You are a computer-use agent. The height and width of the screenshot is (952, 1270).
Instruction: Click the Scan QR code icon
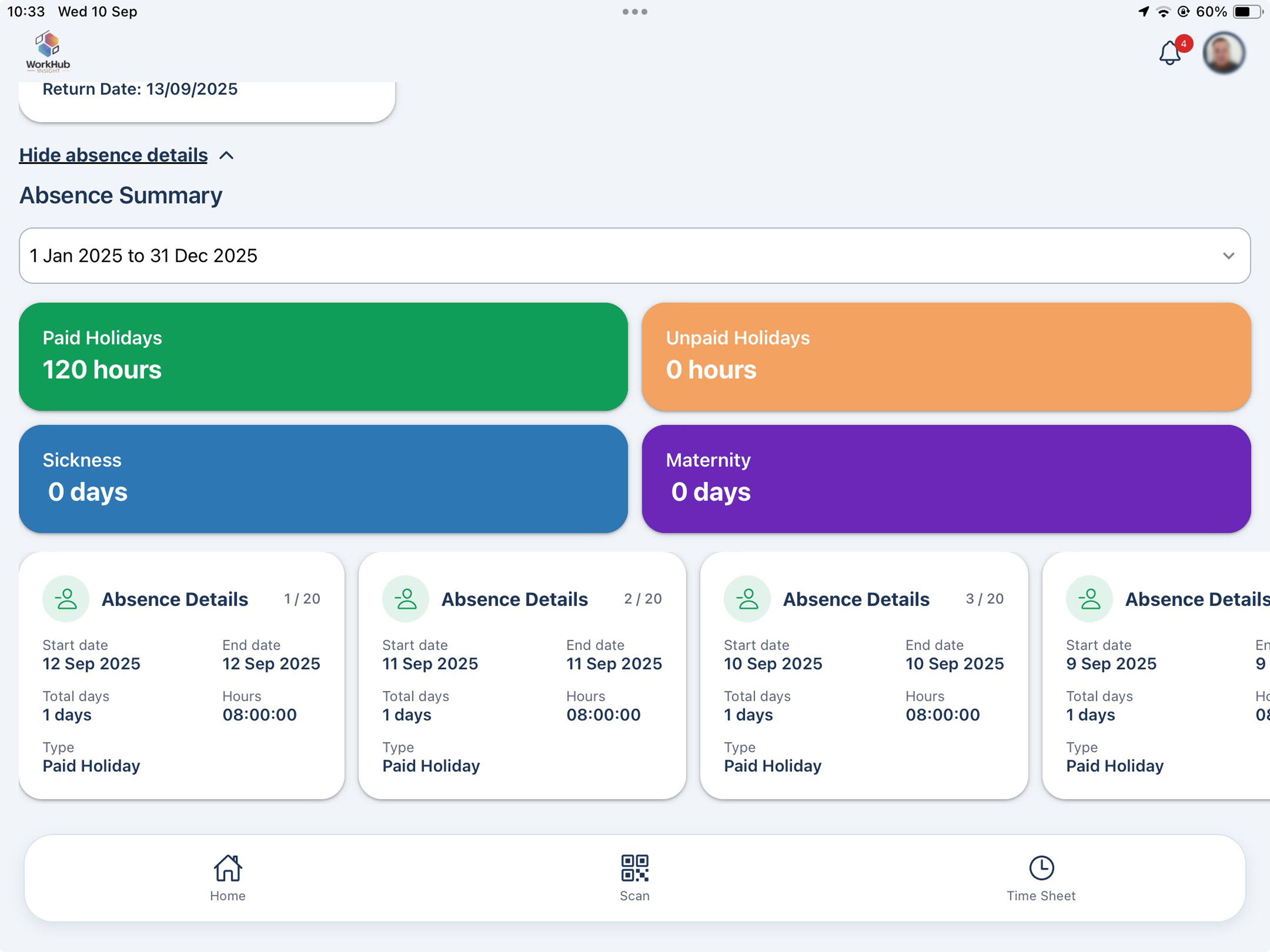(x=635, y=867)
